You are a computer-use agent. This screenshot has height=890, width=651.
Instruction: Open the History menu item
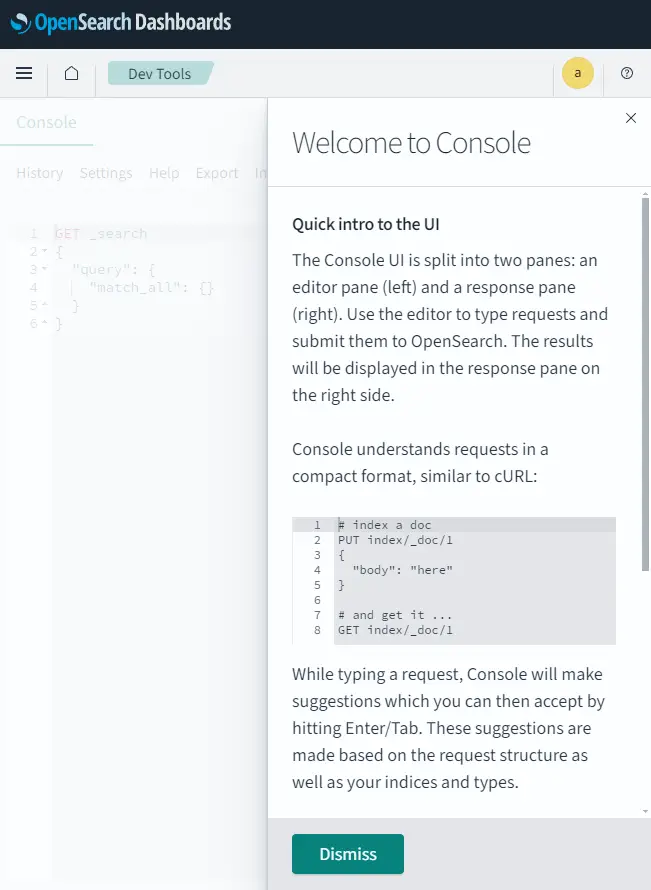40,173
